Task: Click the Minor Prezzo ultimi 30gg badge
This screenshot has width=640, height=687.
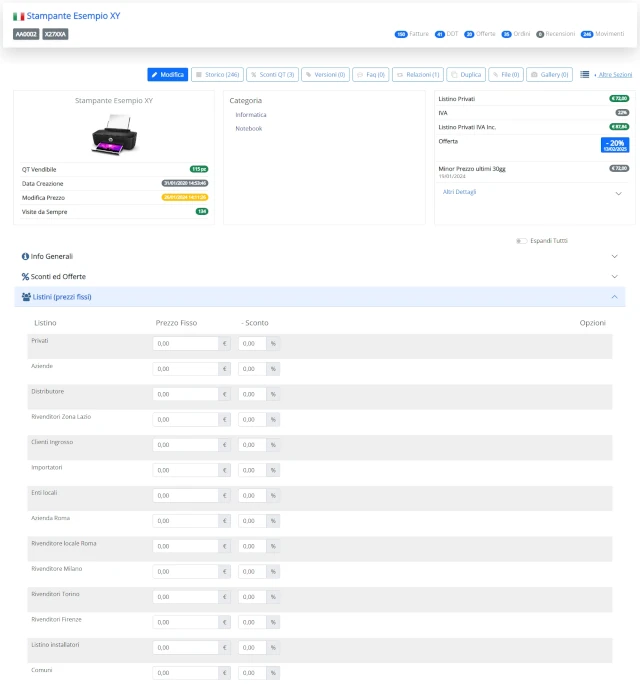Action: [619, 168]
